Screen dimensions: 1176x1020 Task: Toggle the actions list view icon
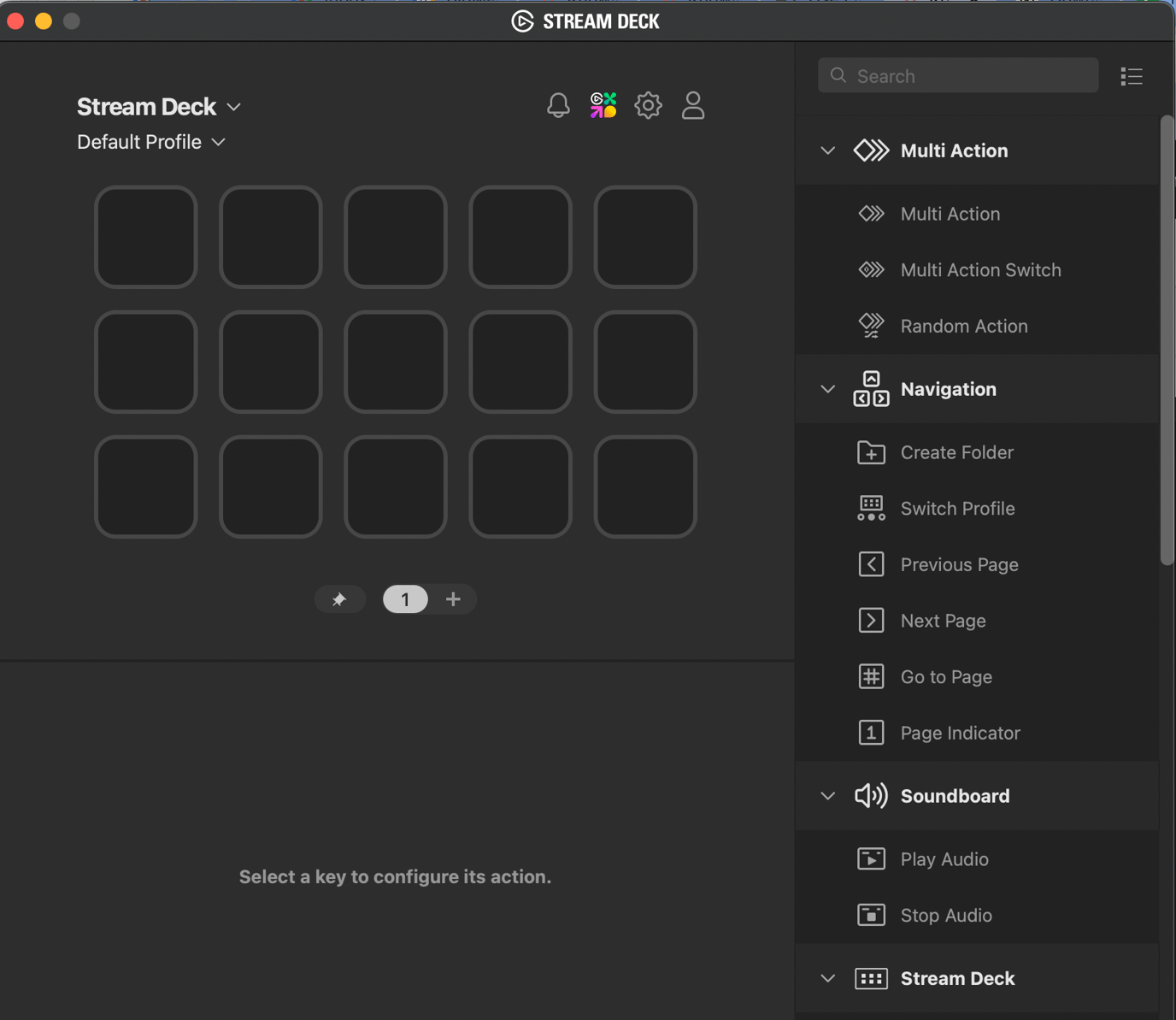pos(1132,76)
